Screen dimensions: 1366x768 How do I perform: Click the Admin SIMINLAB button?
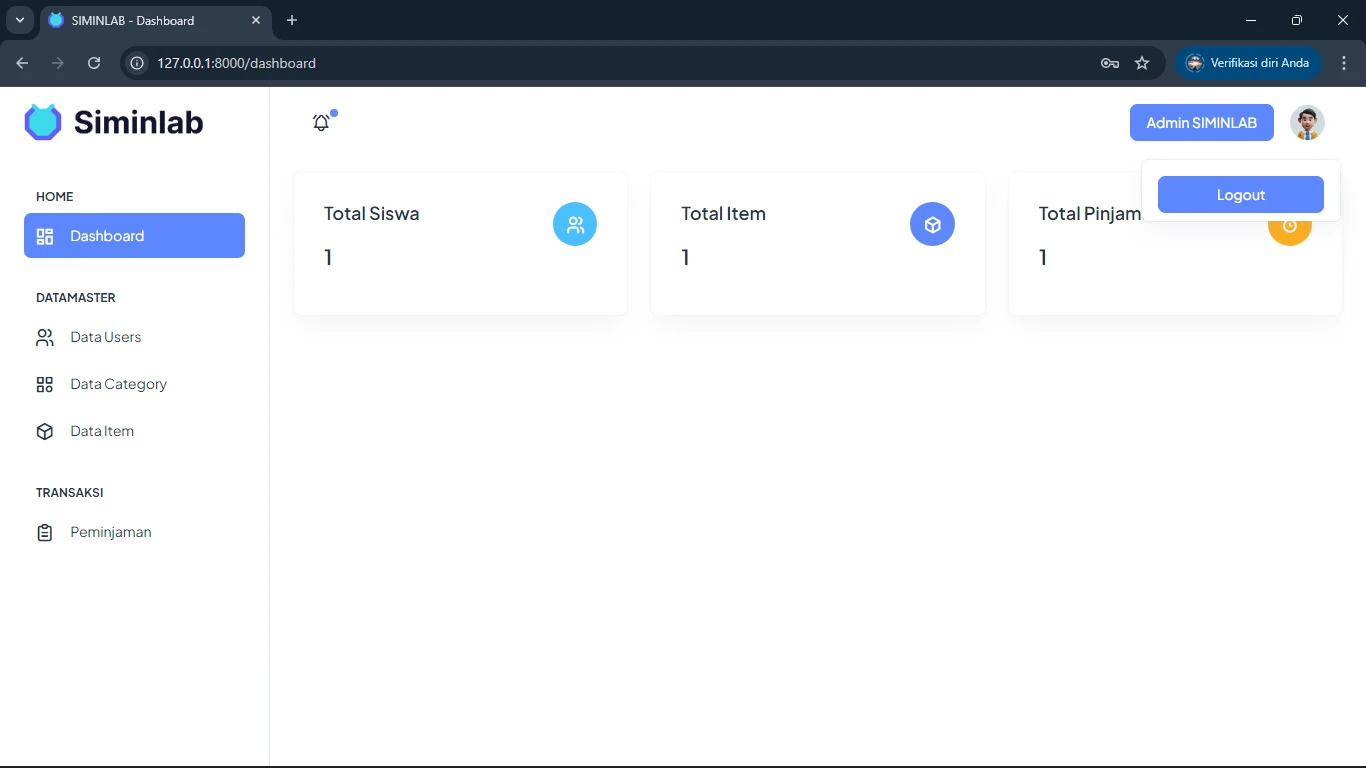coord(1201,123)
